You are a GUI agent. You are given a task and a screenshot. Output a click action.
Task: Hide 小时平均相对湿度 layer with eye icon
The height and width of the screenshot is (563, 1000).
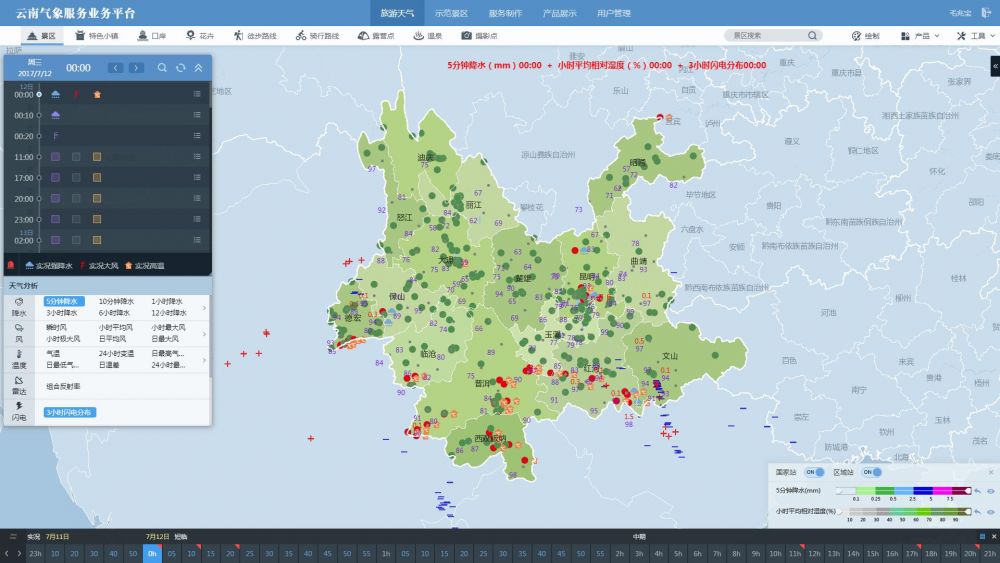click(x=989, y=511)
